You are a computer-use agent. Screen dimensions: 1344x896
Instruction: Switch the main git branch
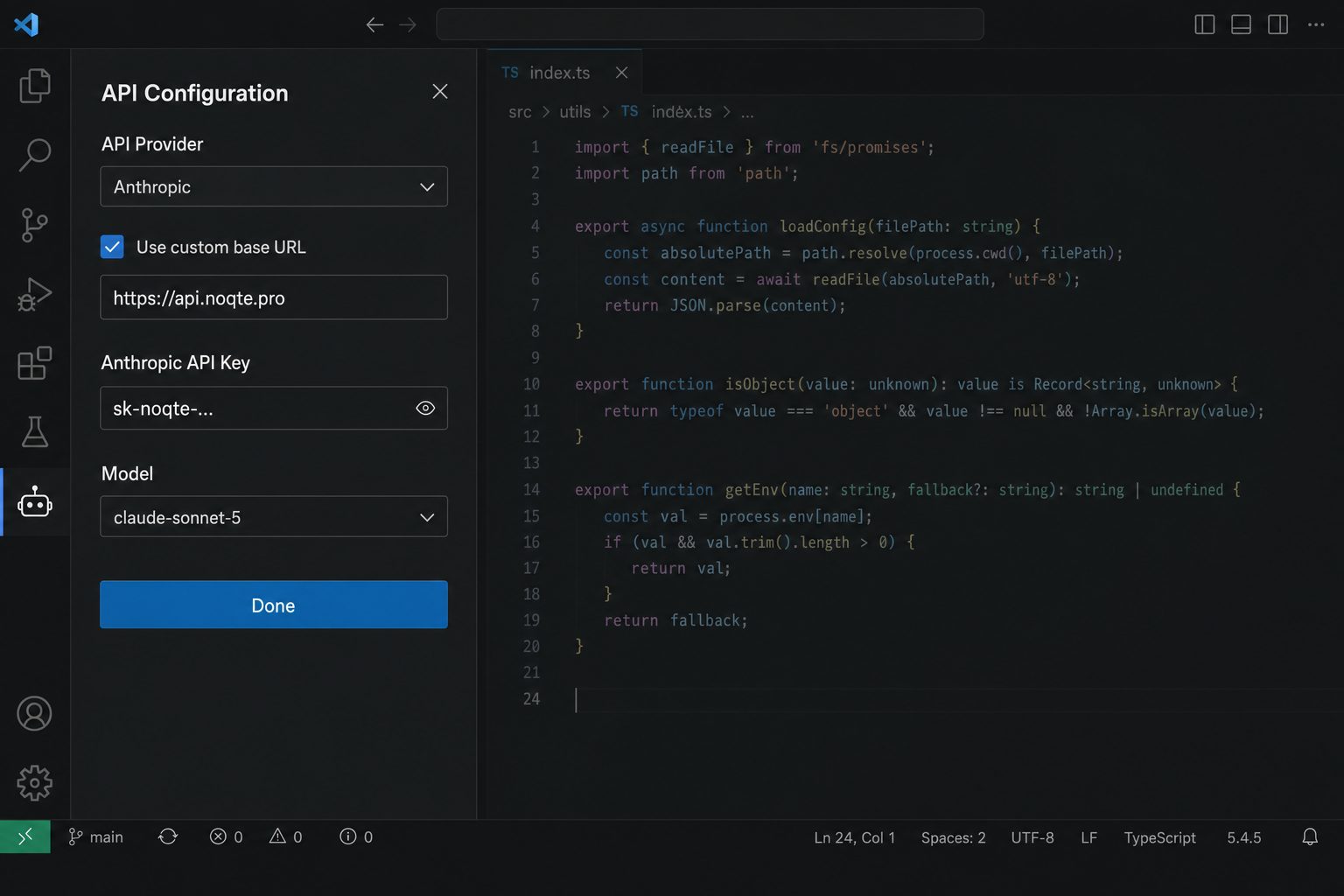click(96, 836)
